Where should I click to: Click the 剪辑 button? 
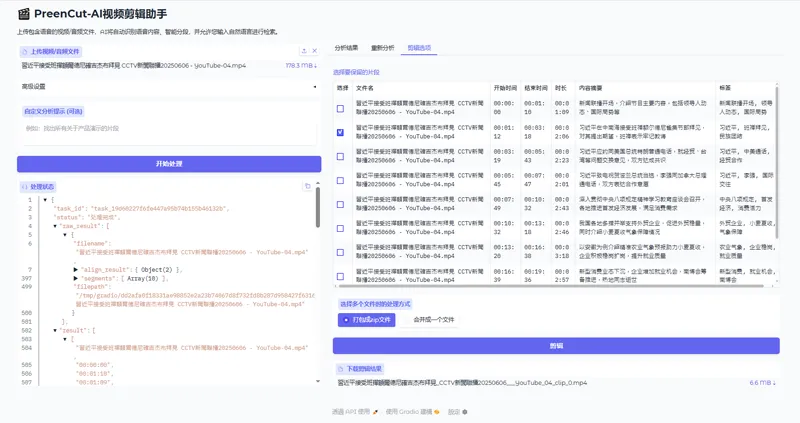(556, 346)
